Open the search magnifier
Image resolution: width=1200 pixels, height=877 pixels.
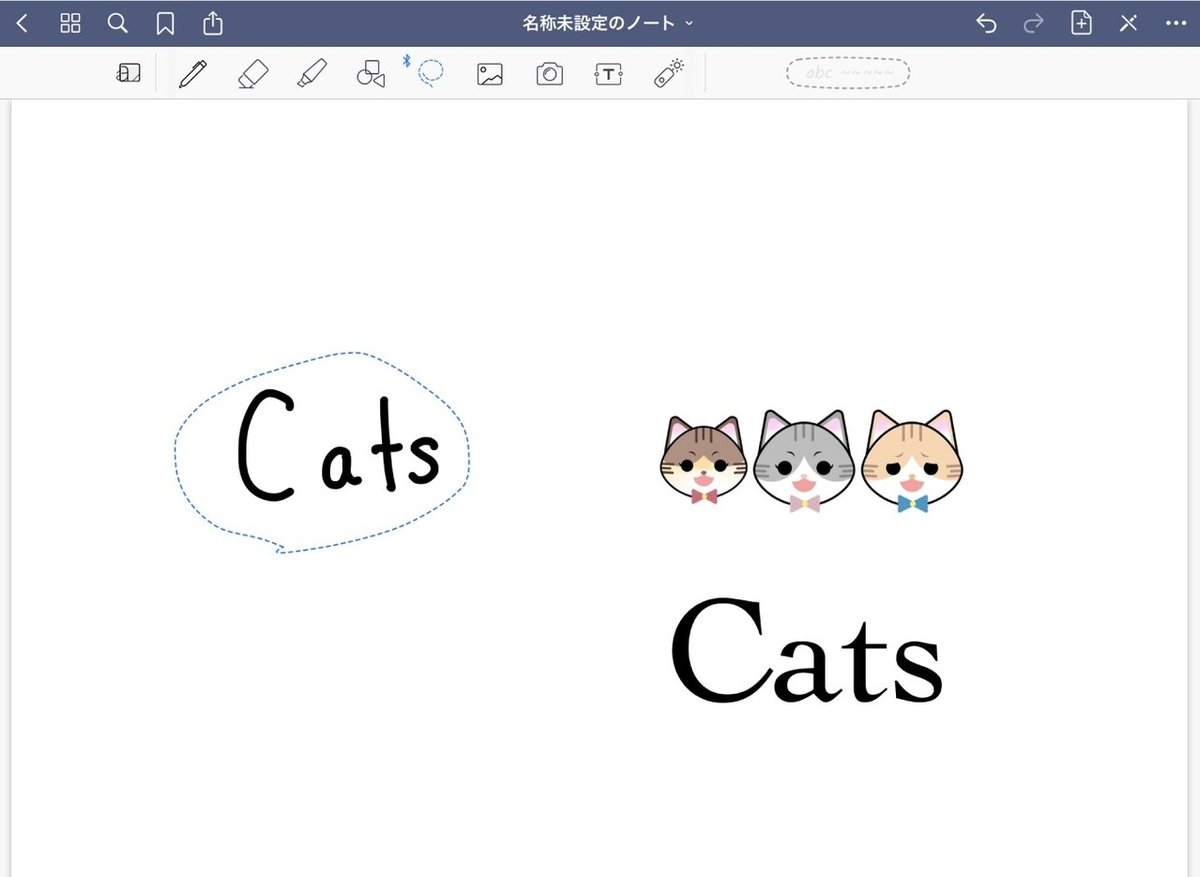click(118, 23)
